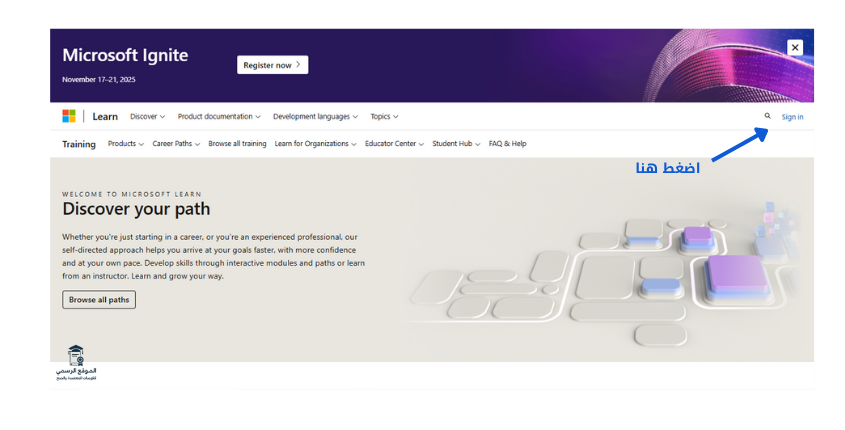Click the Browse all paths button
Screen dimensions: 845x430
pyautogui.click(x=99, y=300)
